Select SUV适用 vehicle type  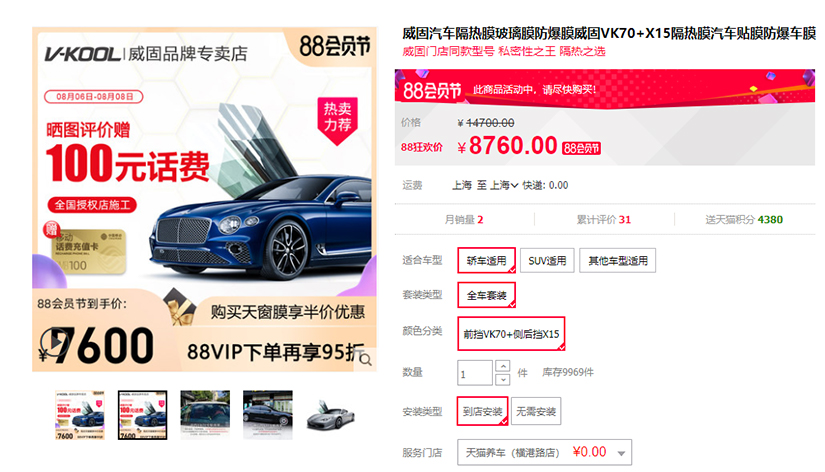click(x=547, y=260)
